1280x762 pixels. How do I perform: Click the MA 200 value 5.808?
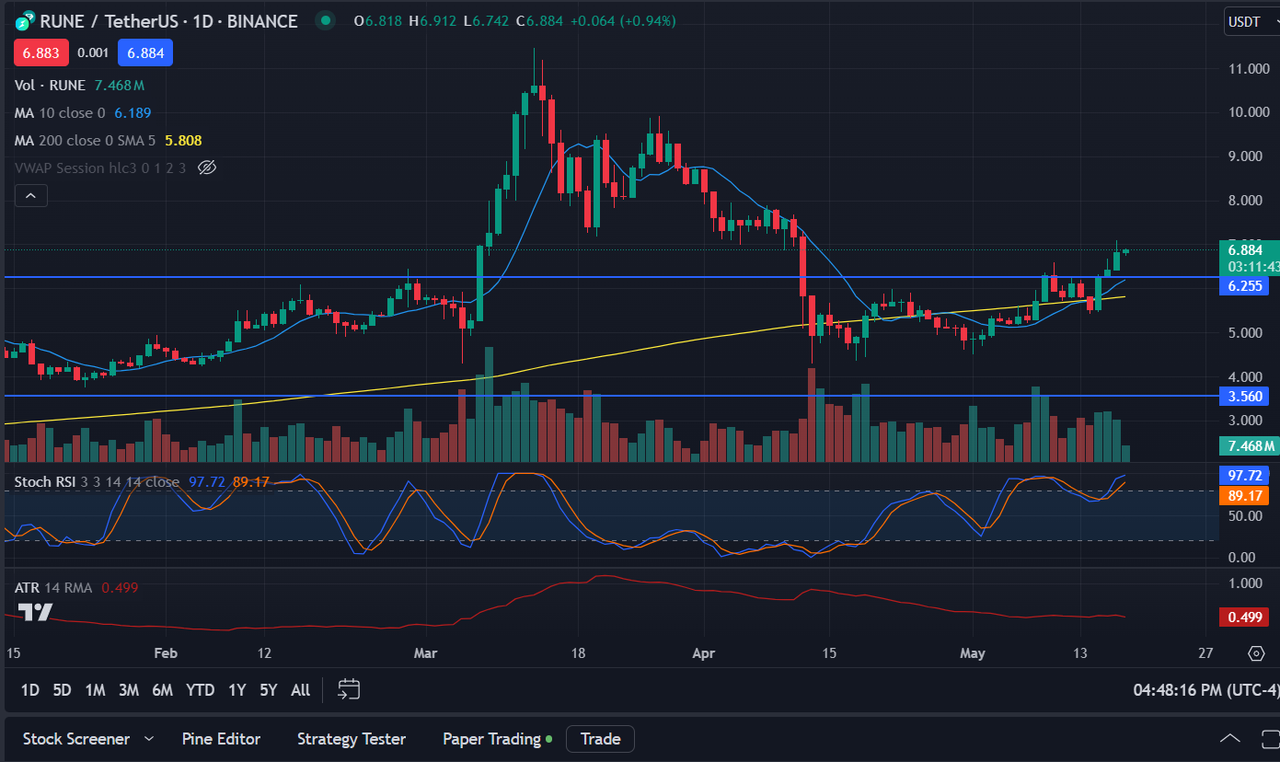click(183, 141)
